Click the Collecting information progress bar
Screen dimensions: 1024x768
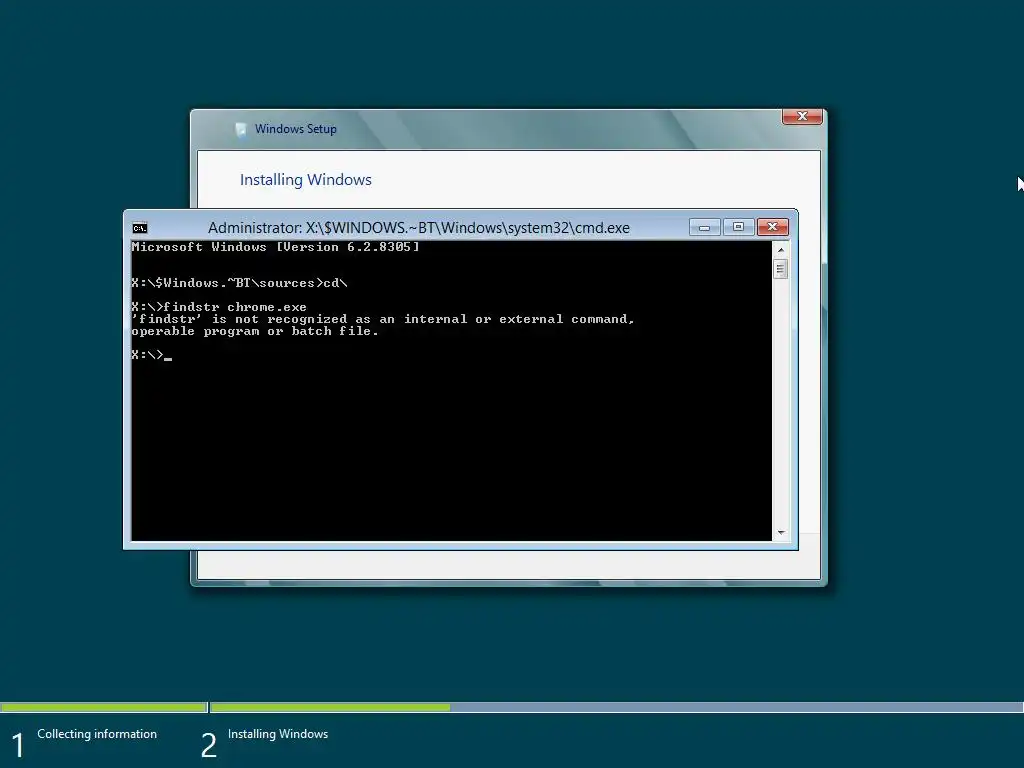[x=104, y=707]
